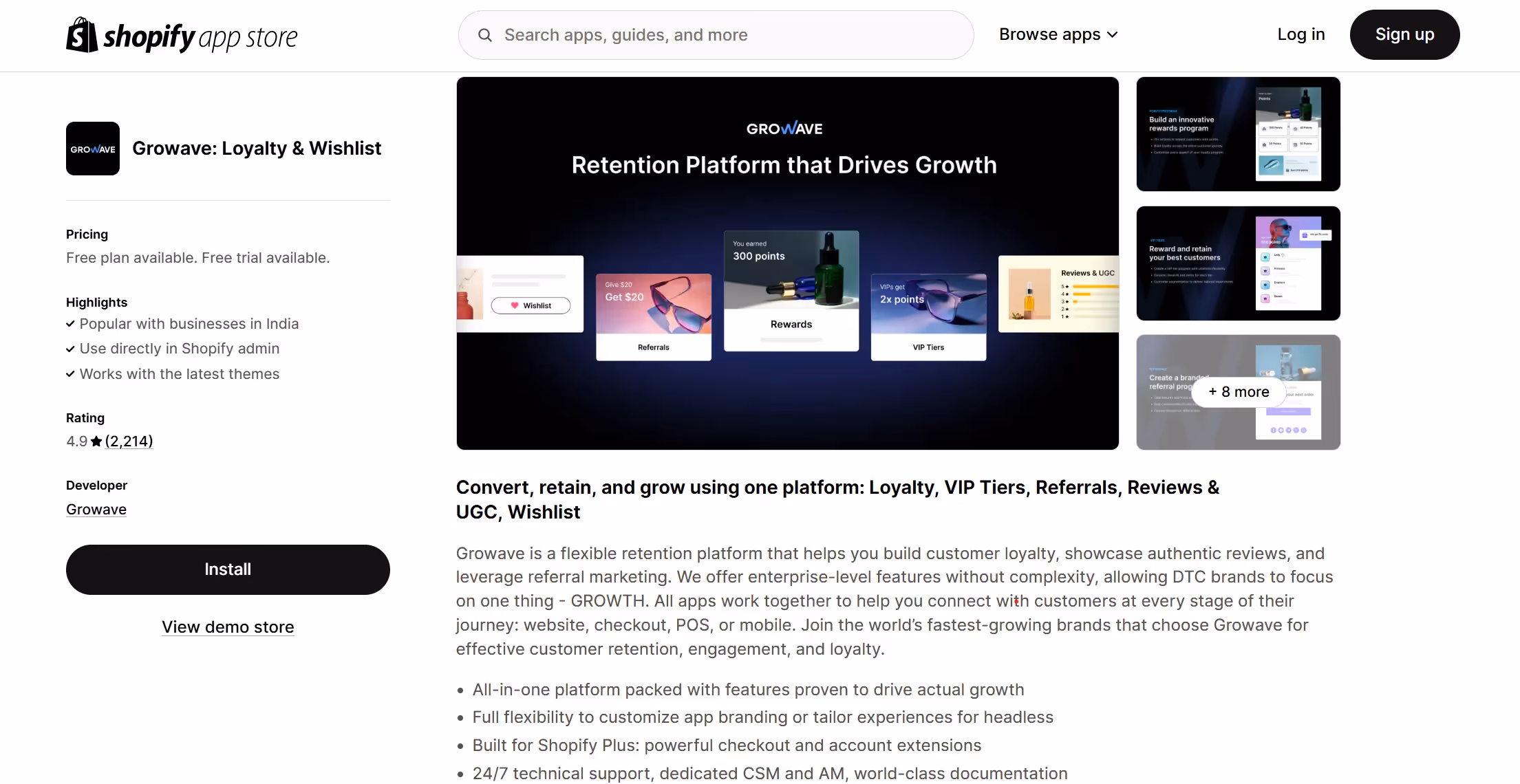The image size is (1520, 784).
Task: Open the View demo store link
Action: [x=228, y=627]
